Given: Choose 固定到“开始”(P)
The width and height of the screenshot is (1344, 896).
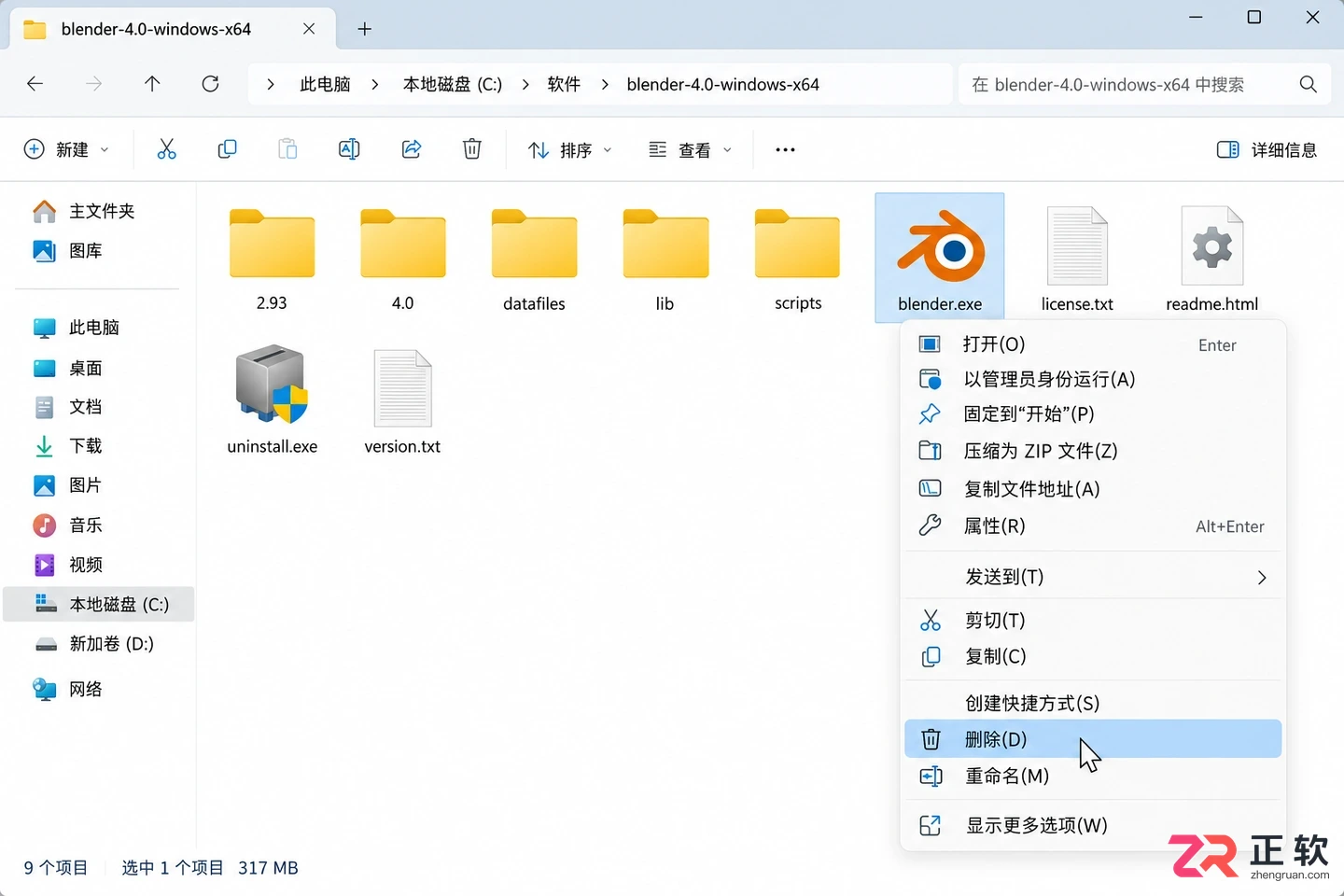Looking at the screenshot, I should coord(1093,413).
